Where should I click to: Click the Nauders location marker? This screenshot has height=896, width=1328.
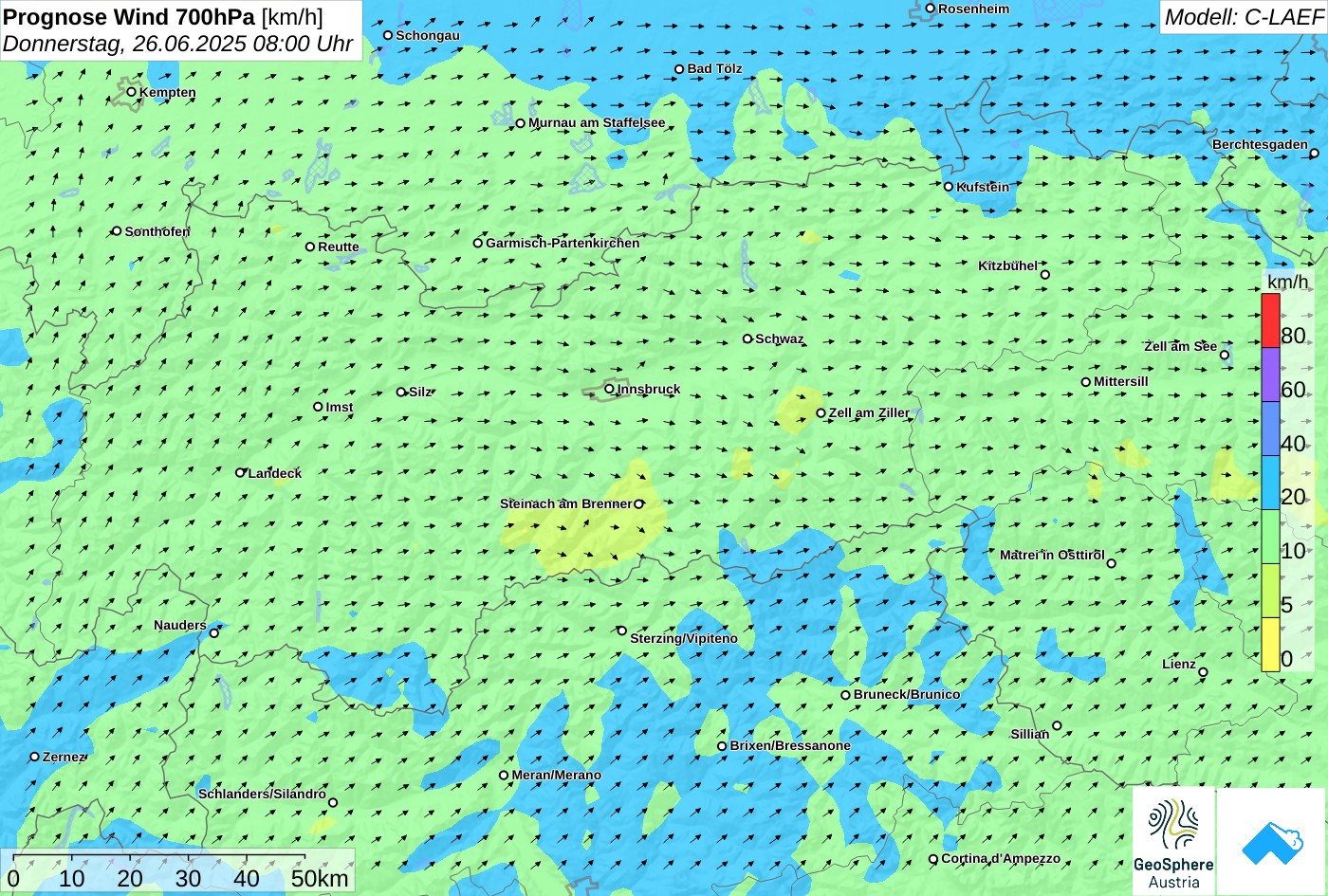click(213, 633)
